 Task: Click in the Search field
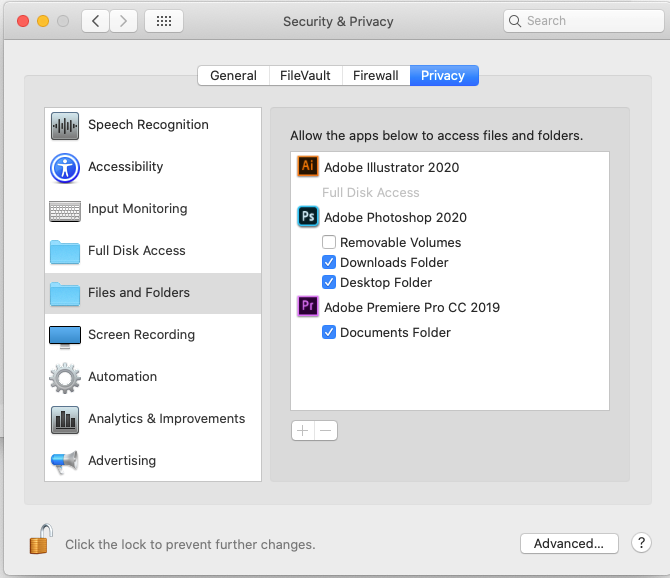(x=584, y=21)
